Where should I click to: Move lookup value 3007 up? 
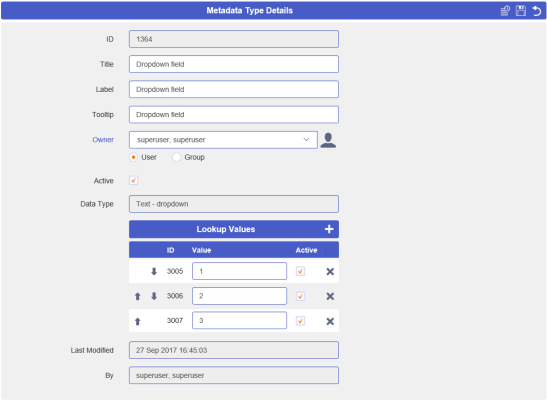(x=137, y=321)
